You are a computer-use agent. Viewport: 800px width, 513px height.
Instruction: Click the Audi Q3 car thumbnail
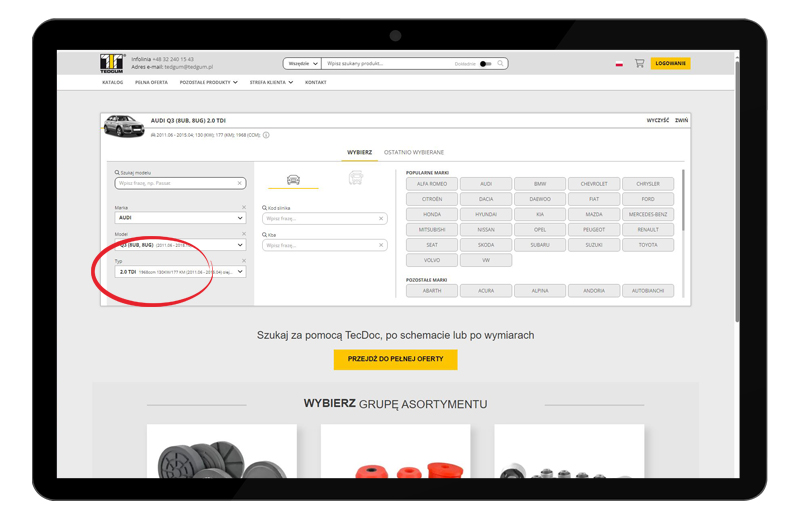124,126
